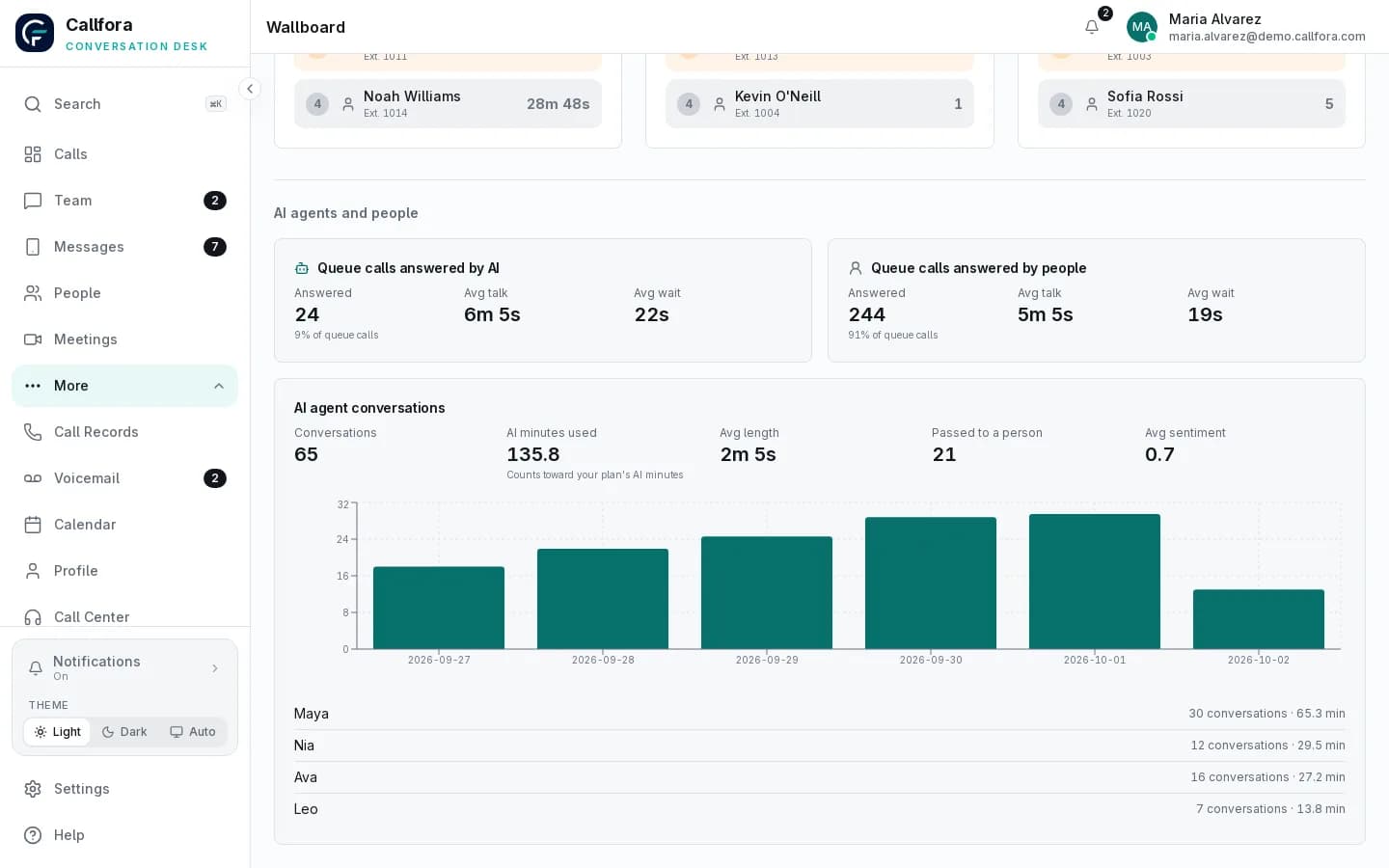1389x868 pixels.
Task: Collapse the More menu section
Action: (x=124, y=386)
